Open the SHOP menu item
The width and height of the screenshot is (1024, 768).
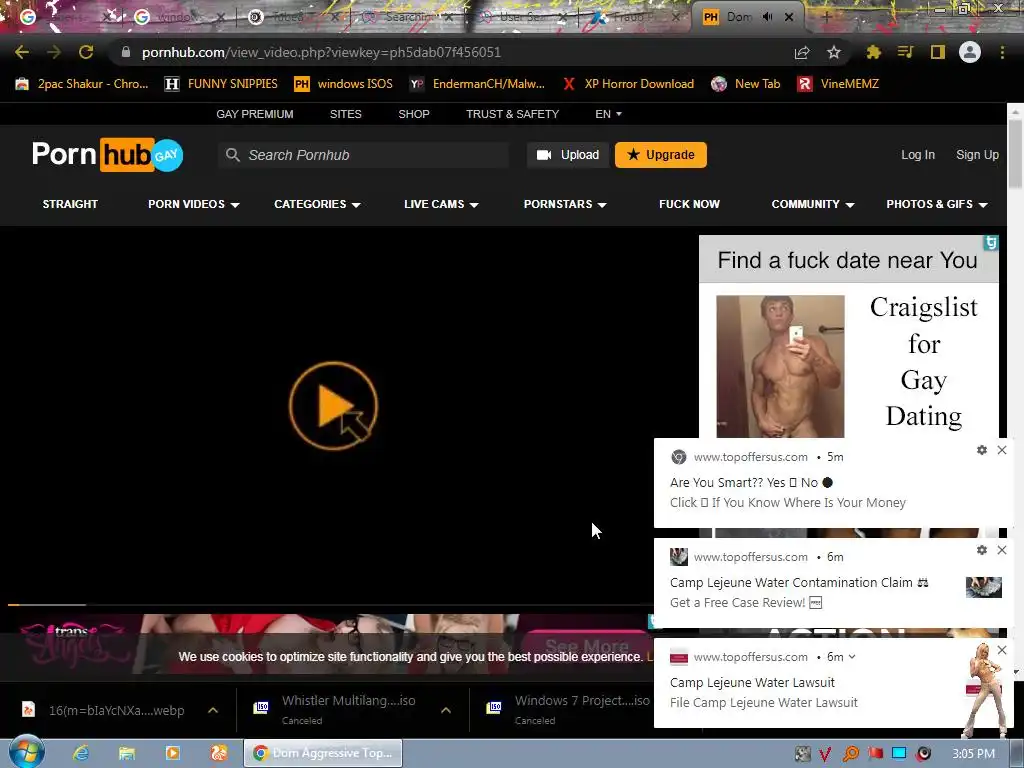click(414, 114)
